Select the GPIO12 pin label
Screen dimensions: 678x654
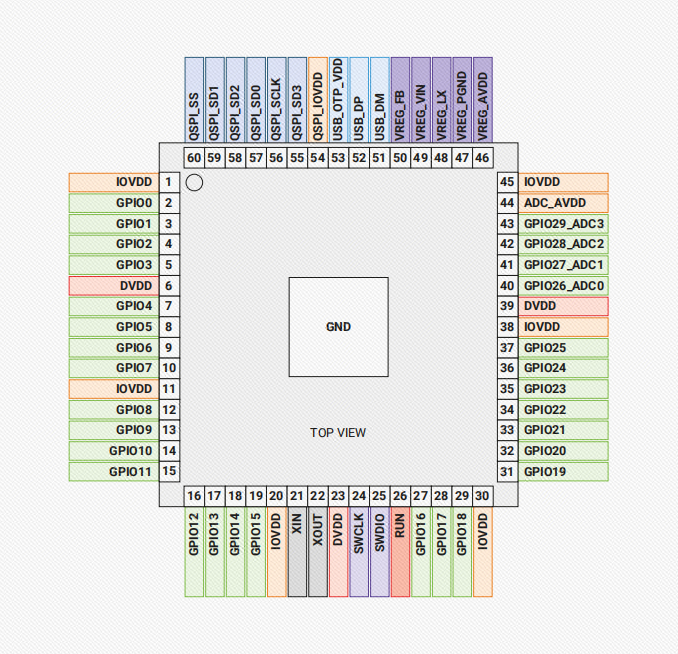click(x=194, y=552)
